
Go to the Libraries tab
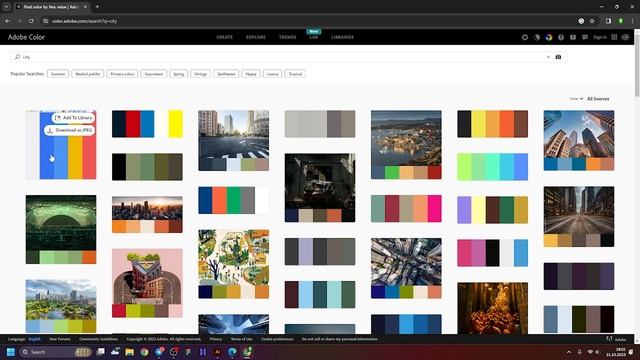pyautogui.click(x=342, y=37)
